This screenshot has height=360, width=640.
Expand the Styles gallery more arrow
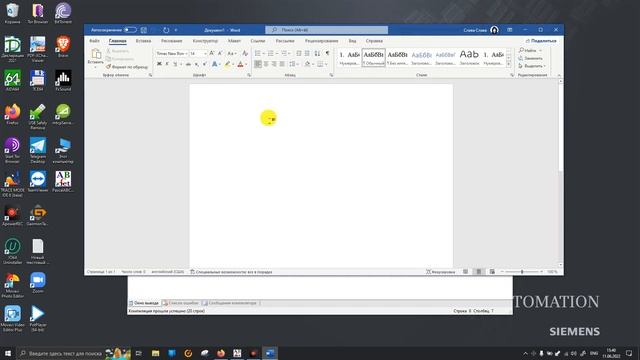pos(509,65)
